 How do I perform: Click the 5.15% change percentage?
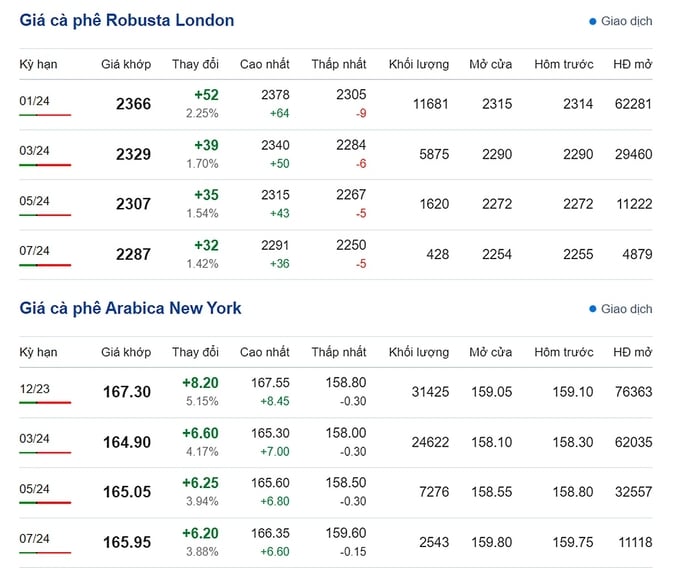202,402
